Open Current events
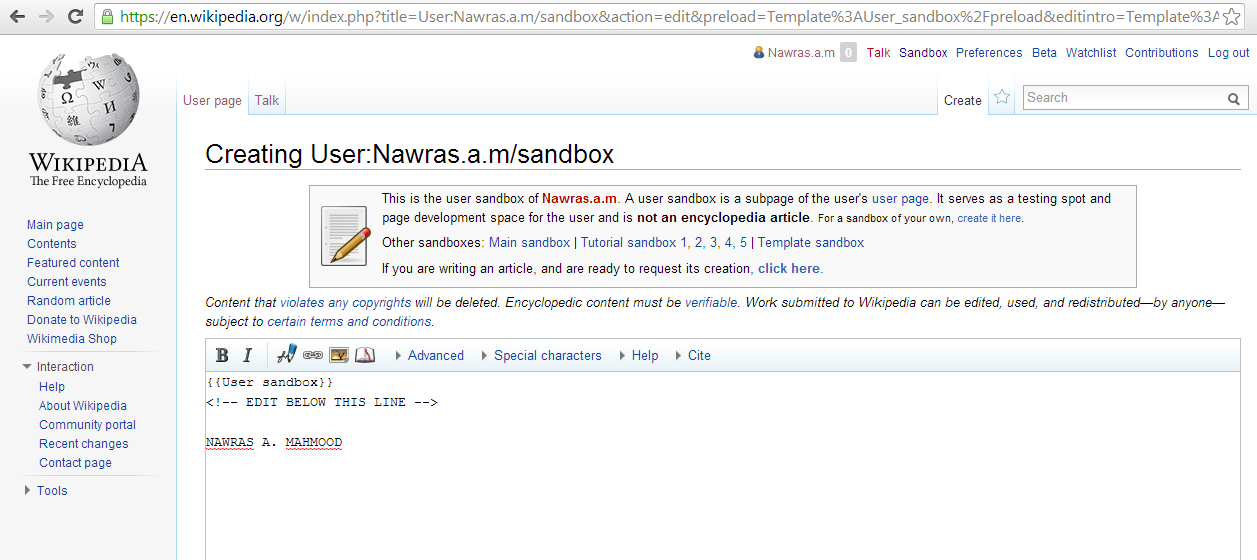The image size is (1257, 560). click(x=66, y=282)
